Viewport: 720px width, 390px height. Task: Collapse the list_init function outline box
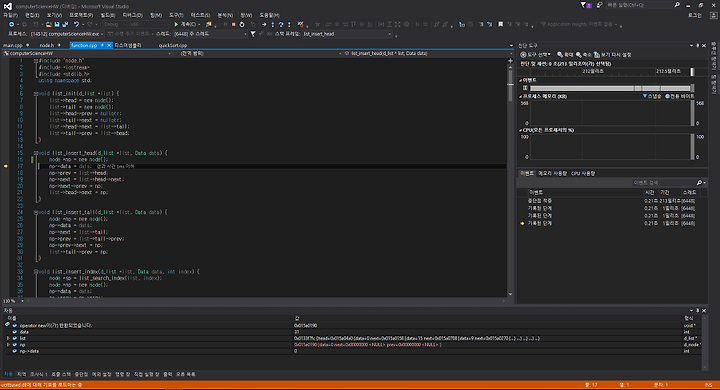[36, 94]
